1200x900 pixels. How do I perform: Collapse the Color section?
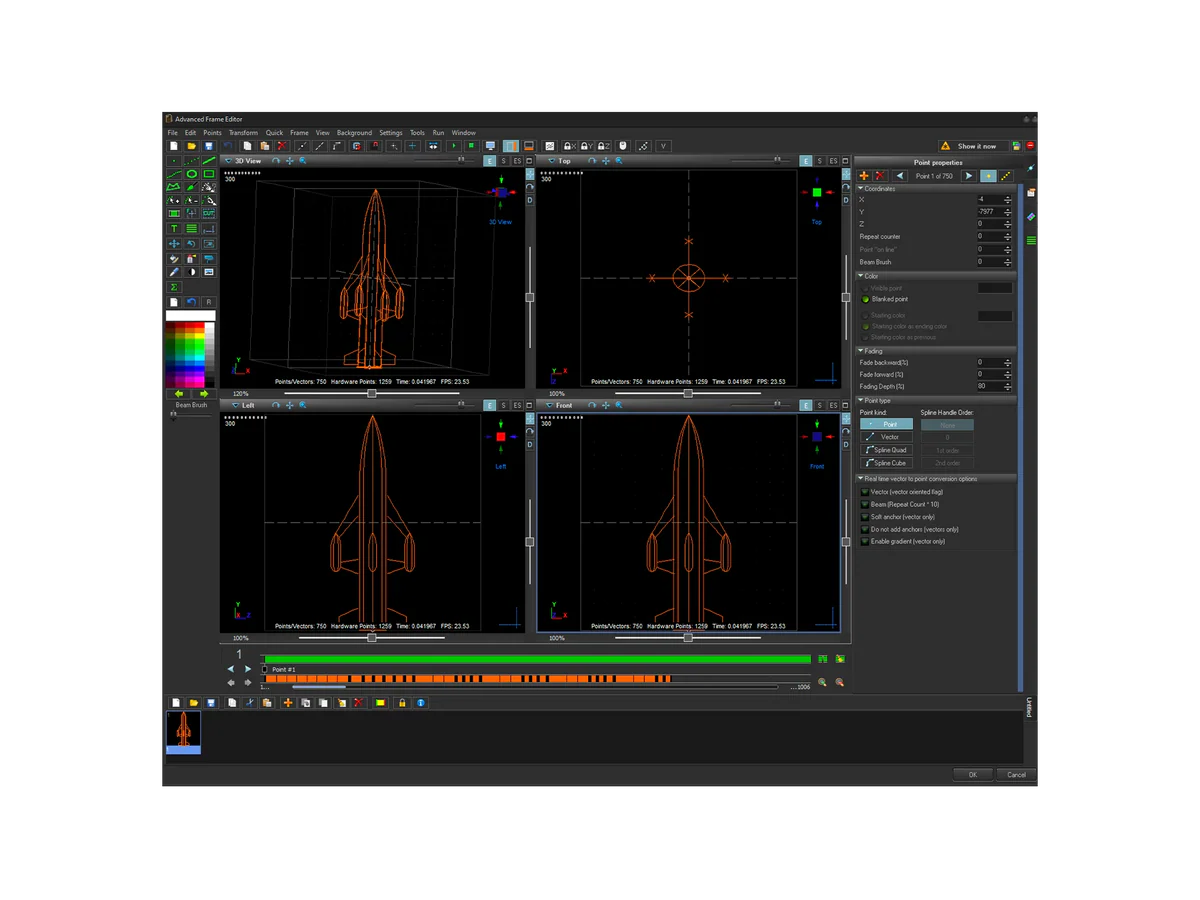(861, 276)
